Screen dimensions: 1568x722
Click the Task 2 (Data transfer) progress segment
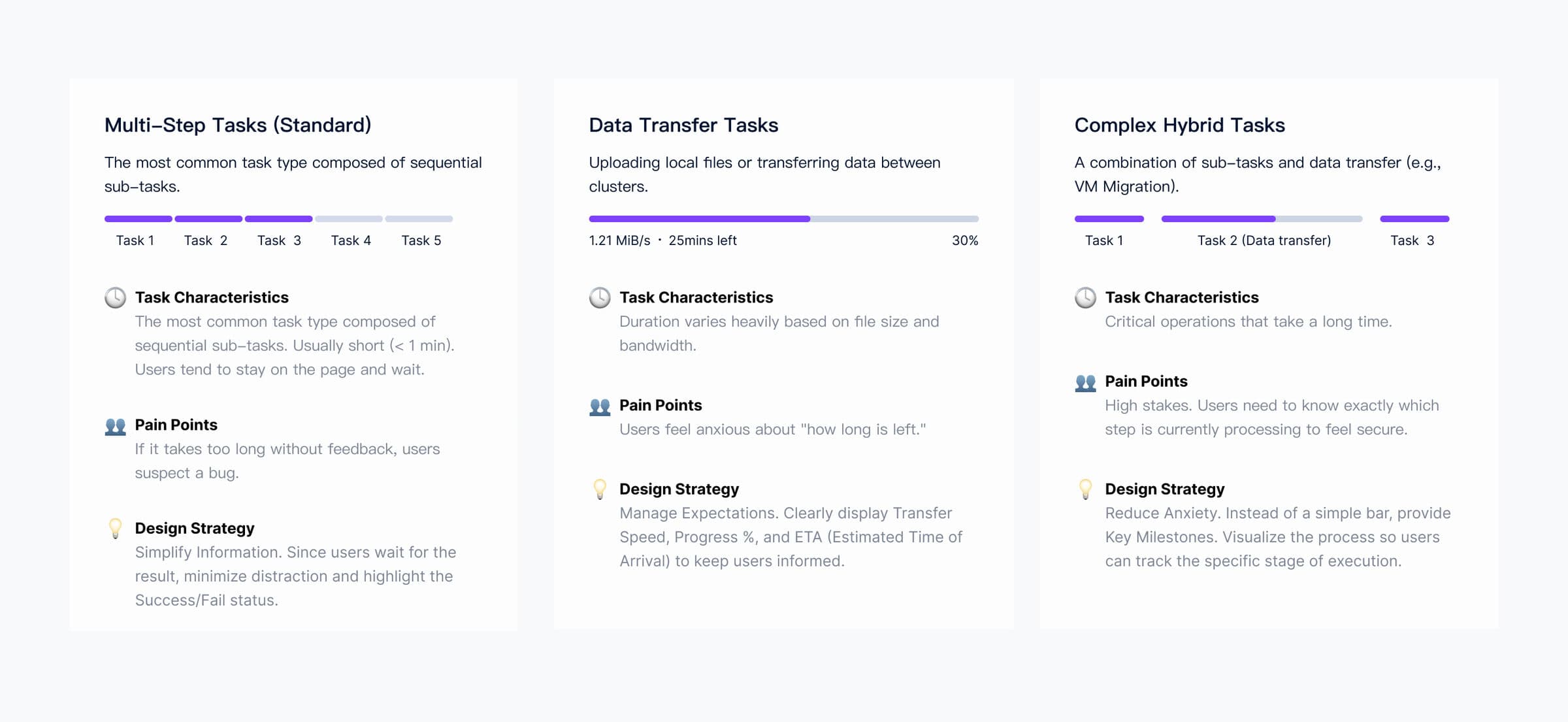1262,219
